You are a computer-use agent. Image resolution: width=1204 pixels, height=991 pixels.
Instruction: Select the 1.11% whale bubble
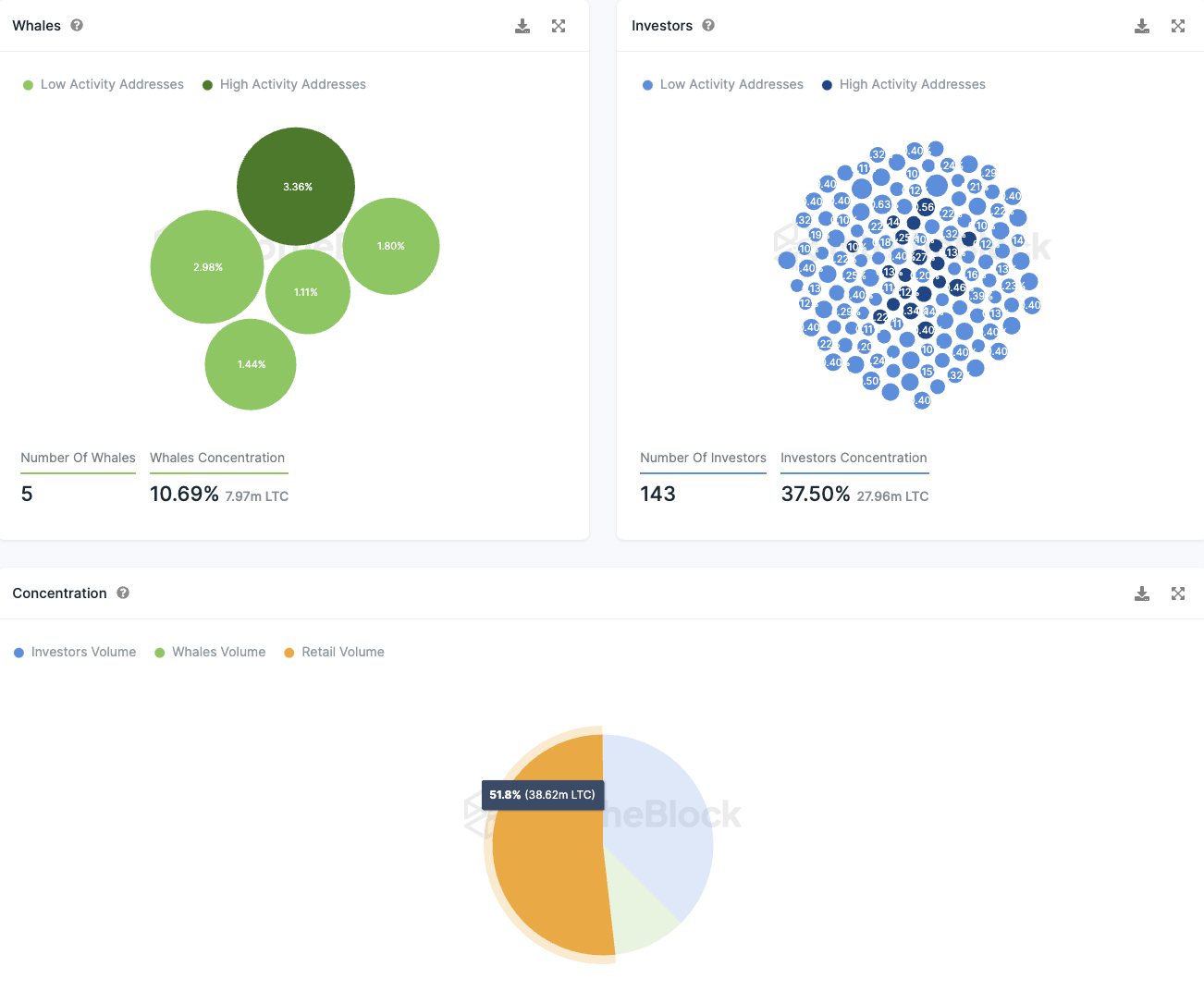click(x=307, y=292)
